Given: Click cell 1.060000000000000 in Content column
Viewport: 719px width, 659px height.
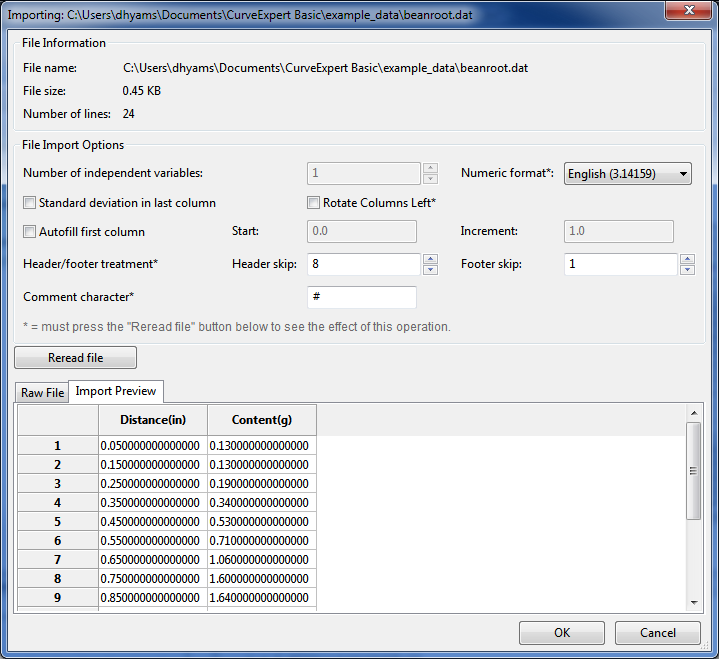Looking at the screenshot, I should pos(262,559).
